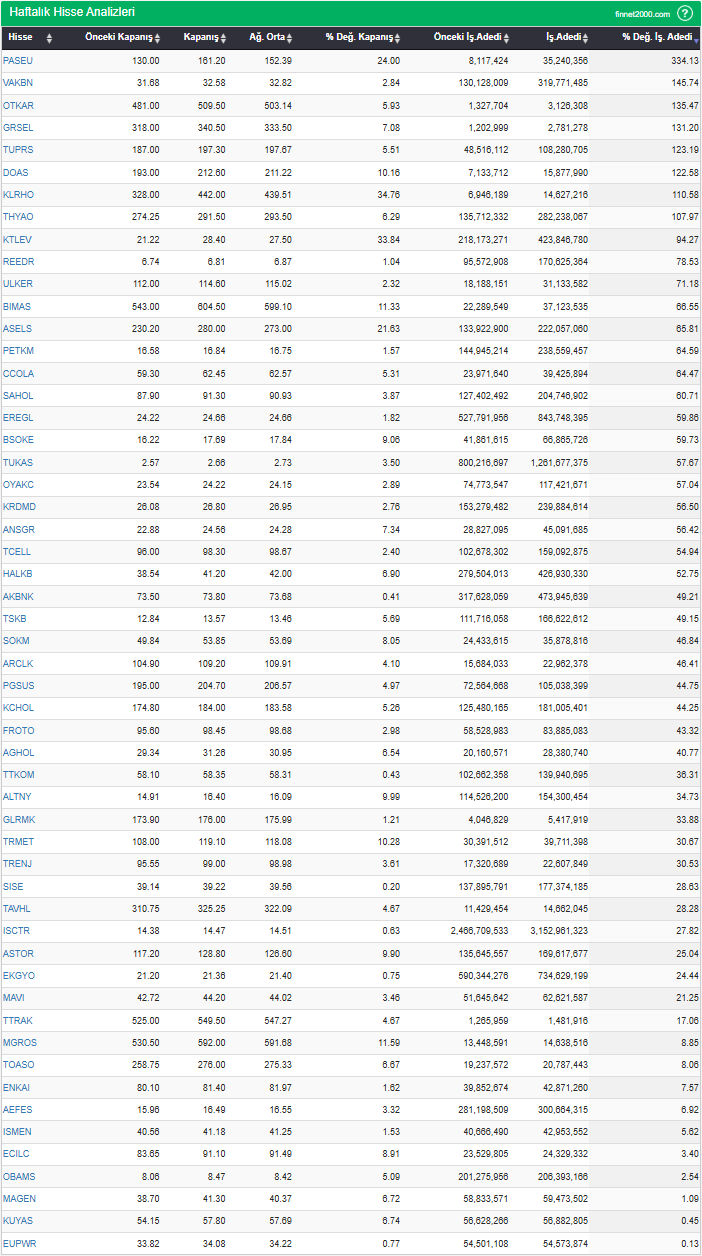
Task: Click sort arrows beside Önceki Kapanış
Action: tap(159, 38)
